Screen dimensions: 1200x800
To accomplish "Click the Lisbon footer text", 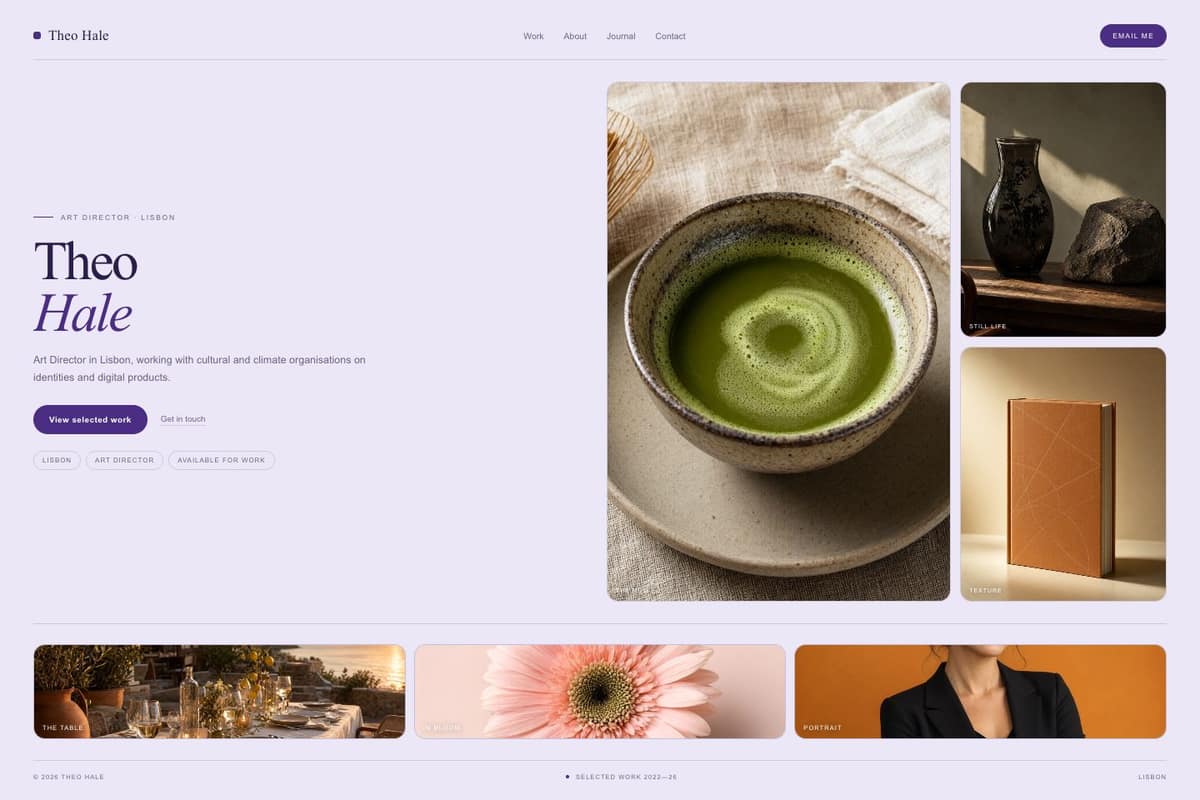I will [x=1152, y=777].
